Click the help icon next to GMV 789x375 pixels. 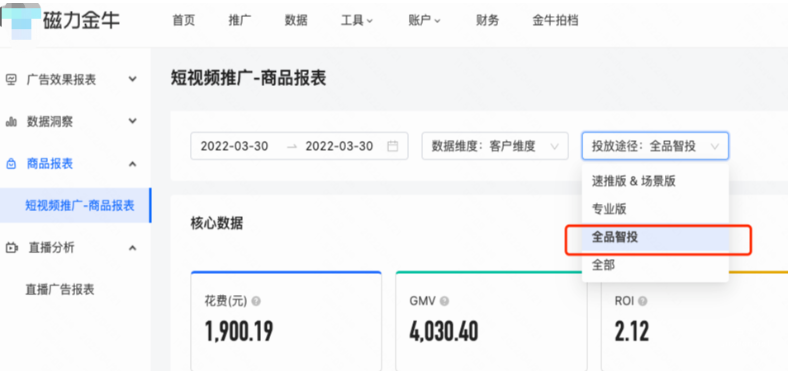(x=444, y=301)
